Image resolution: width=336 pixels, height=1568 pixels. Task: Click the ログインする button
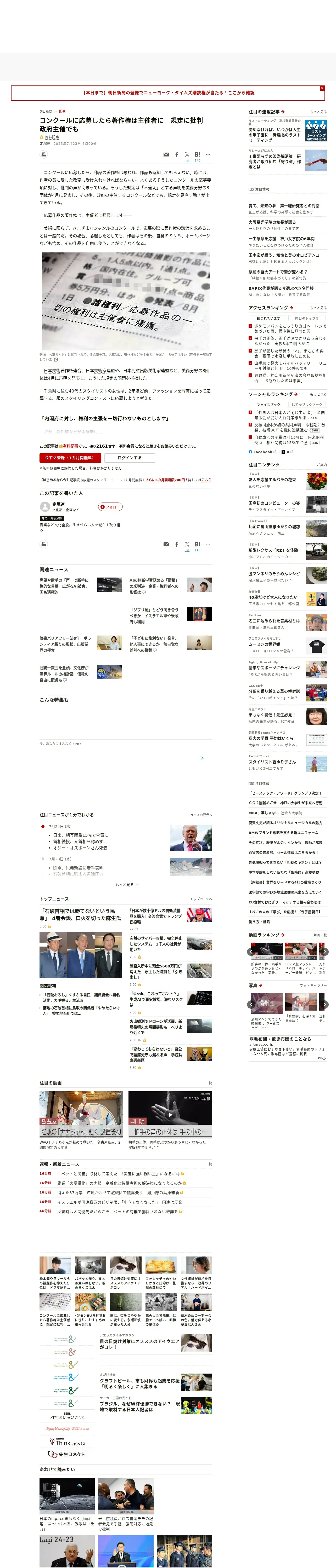tap(129, 458)
